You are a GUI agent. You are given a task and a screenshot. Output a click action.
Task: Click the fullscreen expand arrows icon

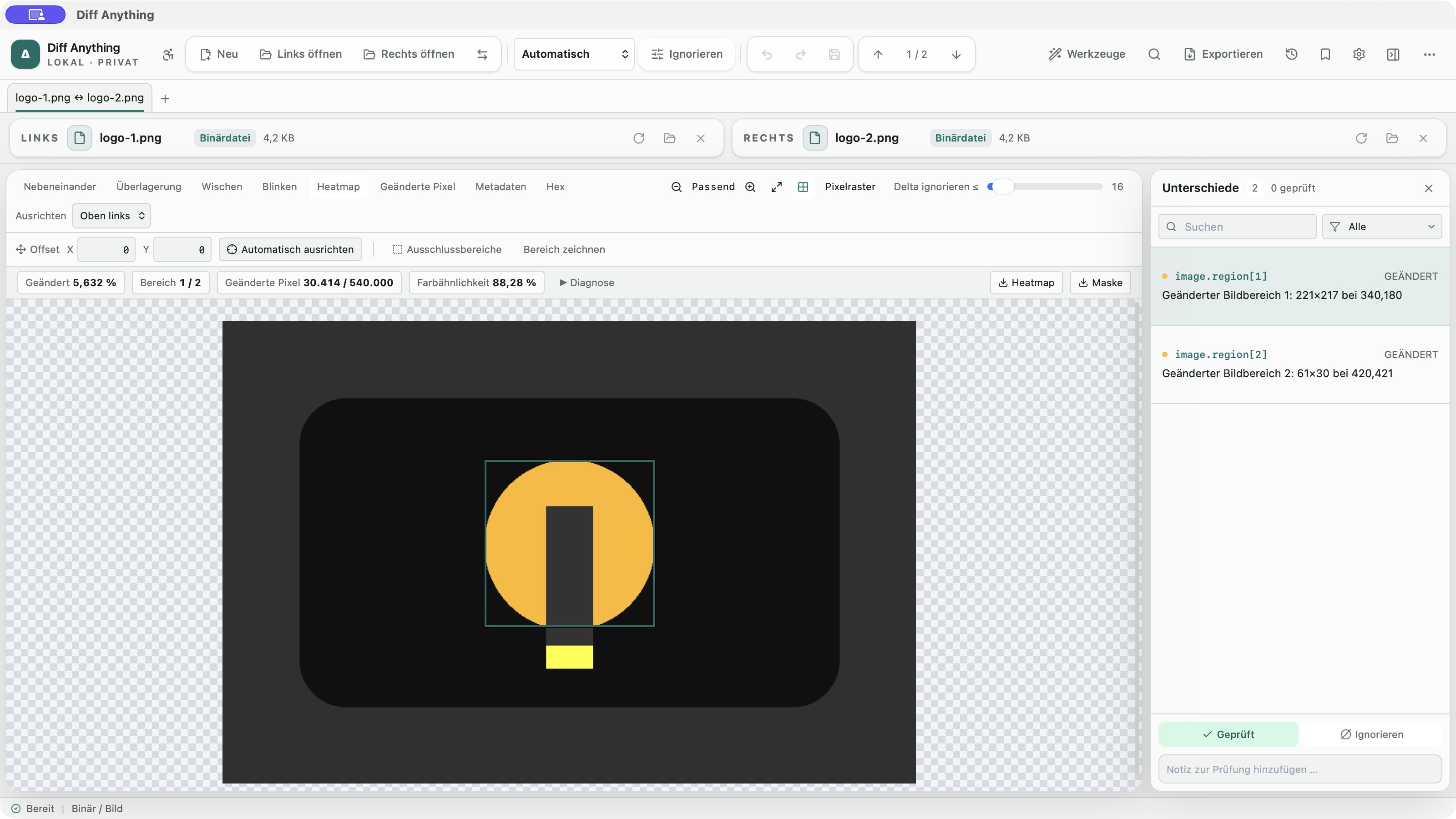[x=777, y=187]
